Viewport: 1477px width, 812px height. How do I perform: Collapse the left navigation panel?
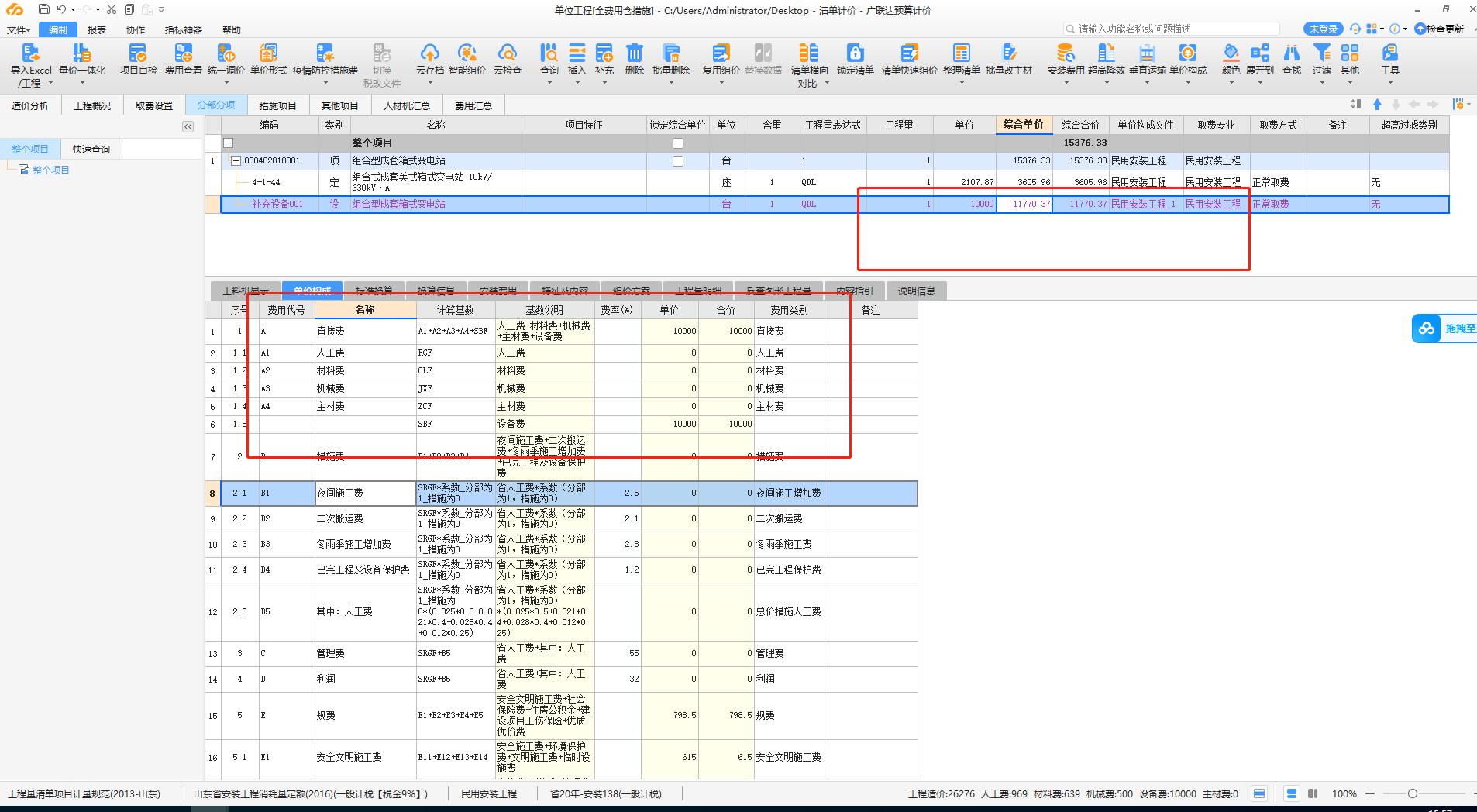click(x=188, y=126)
